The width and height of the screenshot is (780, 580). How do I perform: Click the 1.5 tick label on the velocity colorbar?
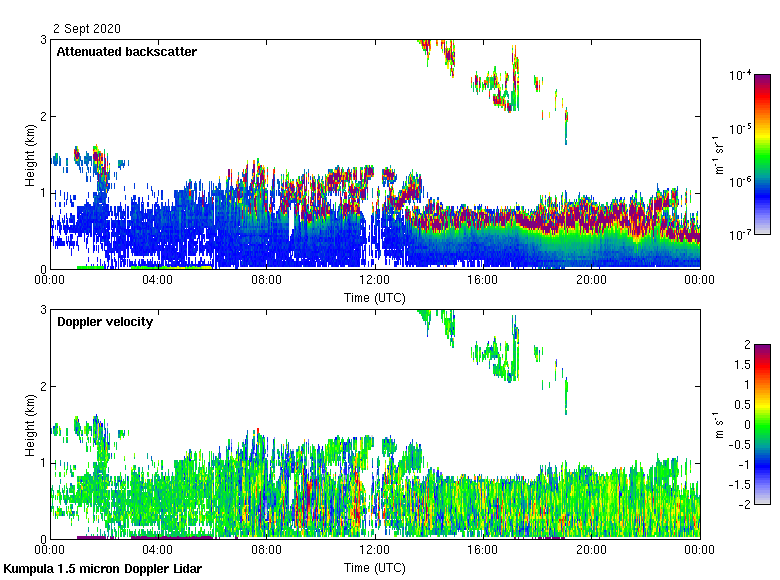point(741,365)
